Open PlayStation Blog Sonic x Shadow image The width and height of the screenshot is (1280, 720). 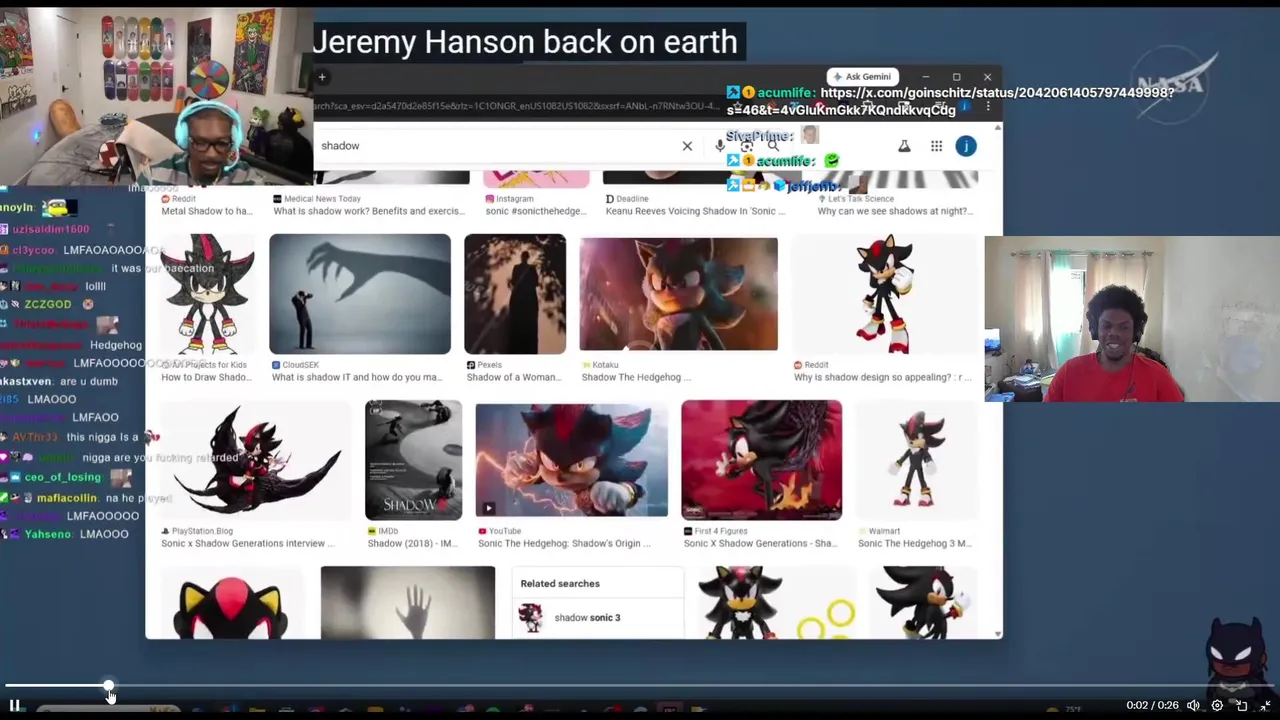[255, 460]
